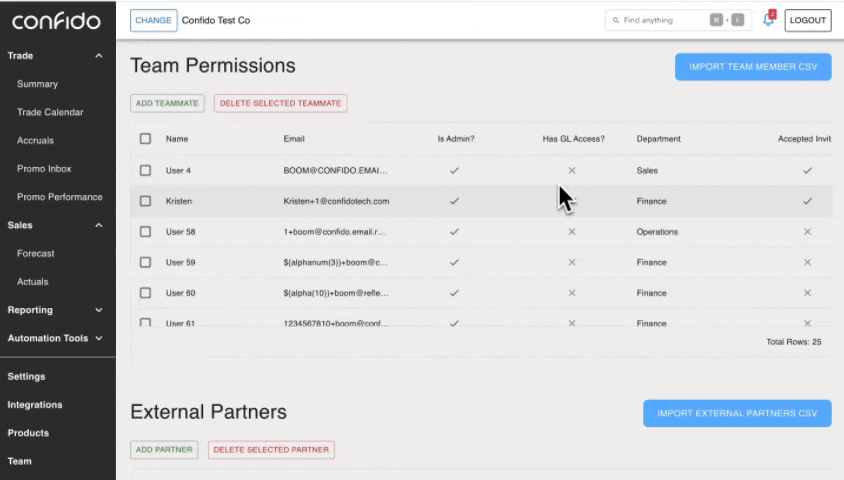Click User 60's Accepted Invite X mark

click(x=807, y=293)
